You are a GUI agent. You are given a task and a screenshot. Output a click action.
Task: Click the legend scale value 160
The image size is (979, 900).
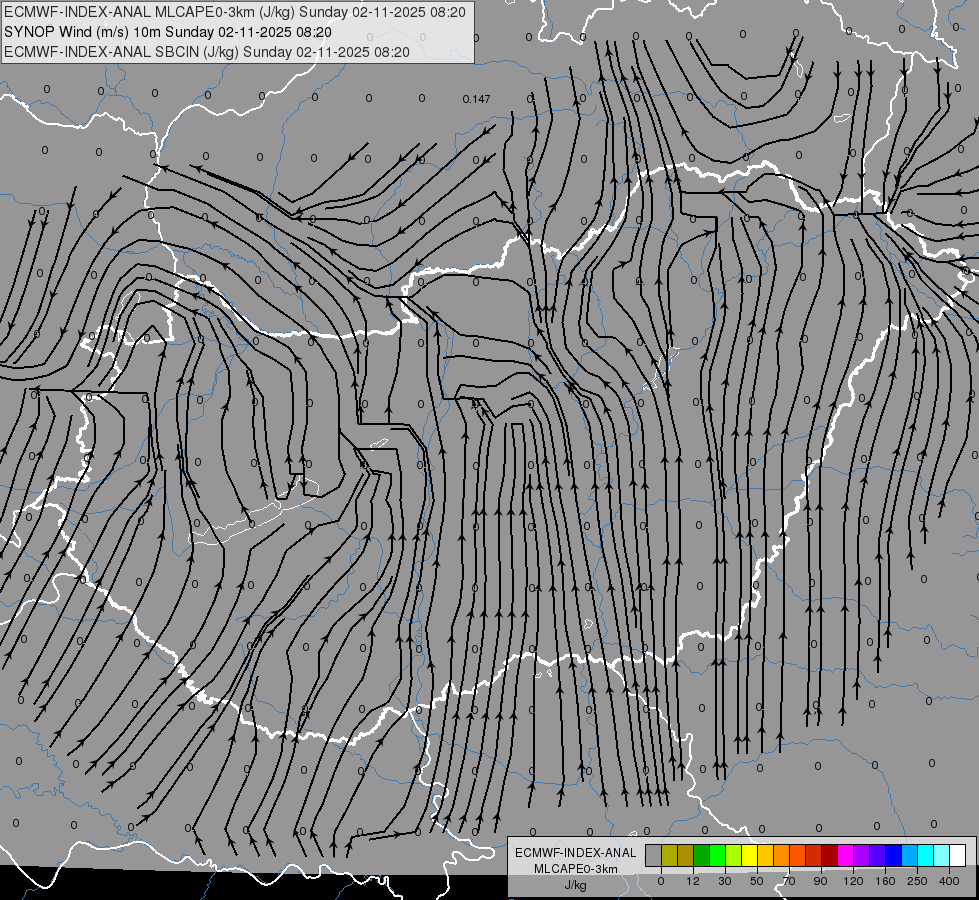coord(885,881)
